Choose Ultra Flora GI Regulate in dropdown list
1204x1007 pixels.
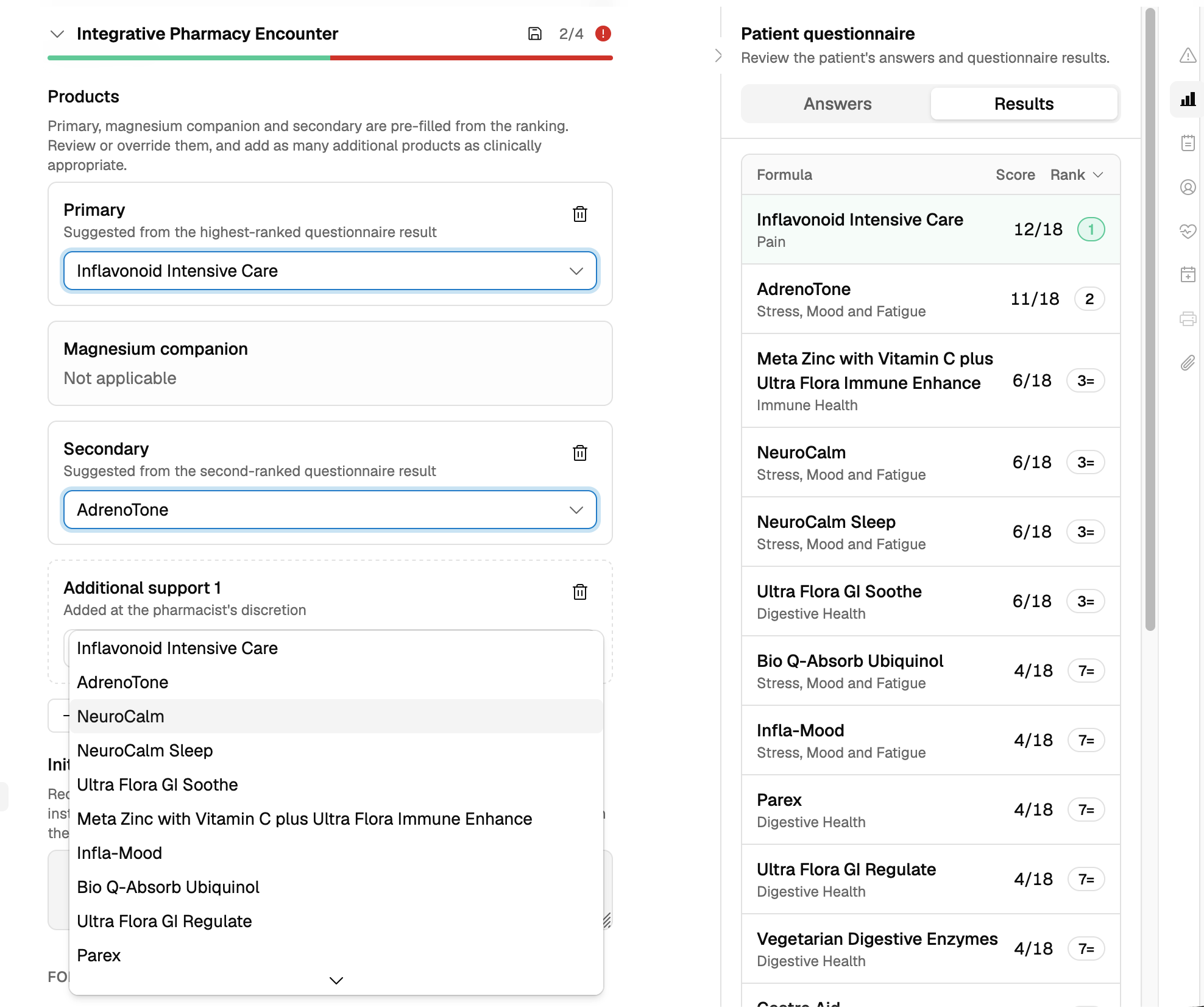coord(336,921)
